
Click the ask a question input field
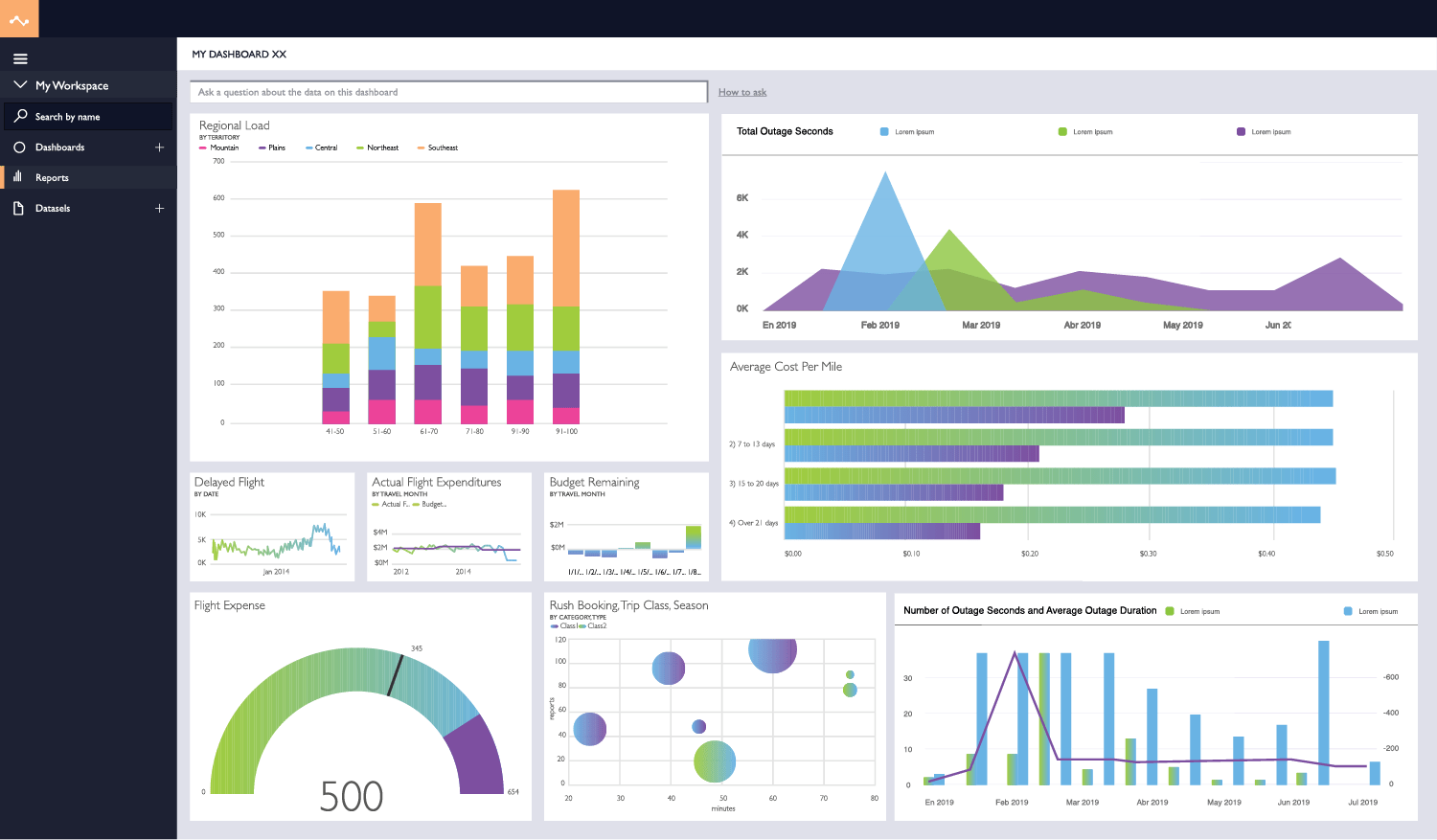coord(447,91)
